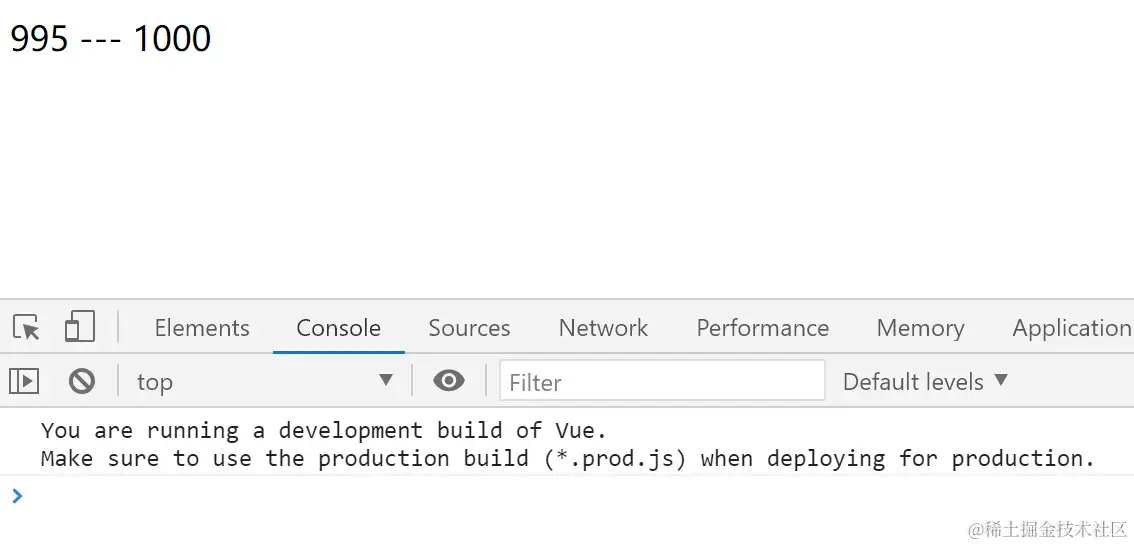Viewport: 1134px width, 546px height.
Task: Toggle the device toolbar icon
Action: [80, 327]
